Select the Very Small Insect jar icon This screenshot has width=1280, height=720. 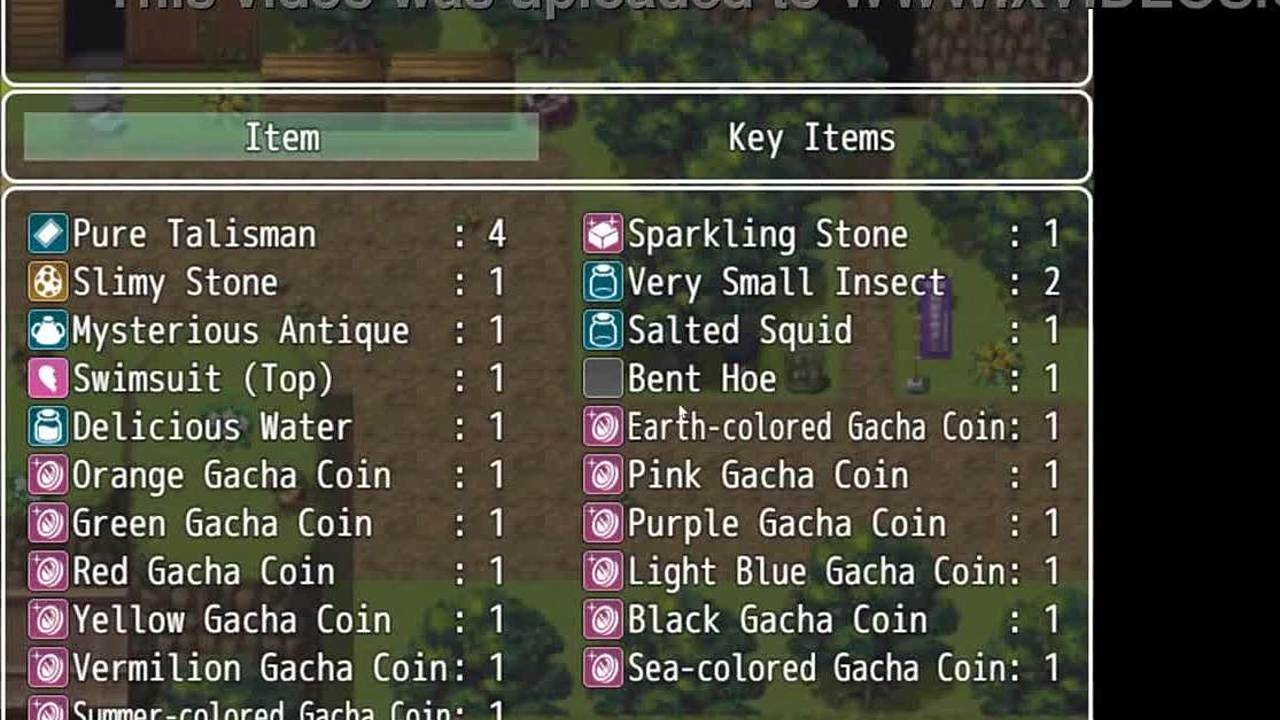602,282
